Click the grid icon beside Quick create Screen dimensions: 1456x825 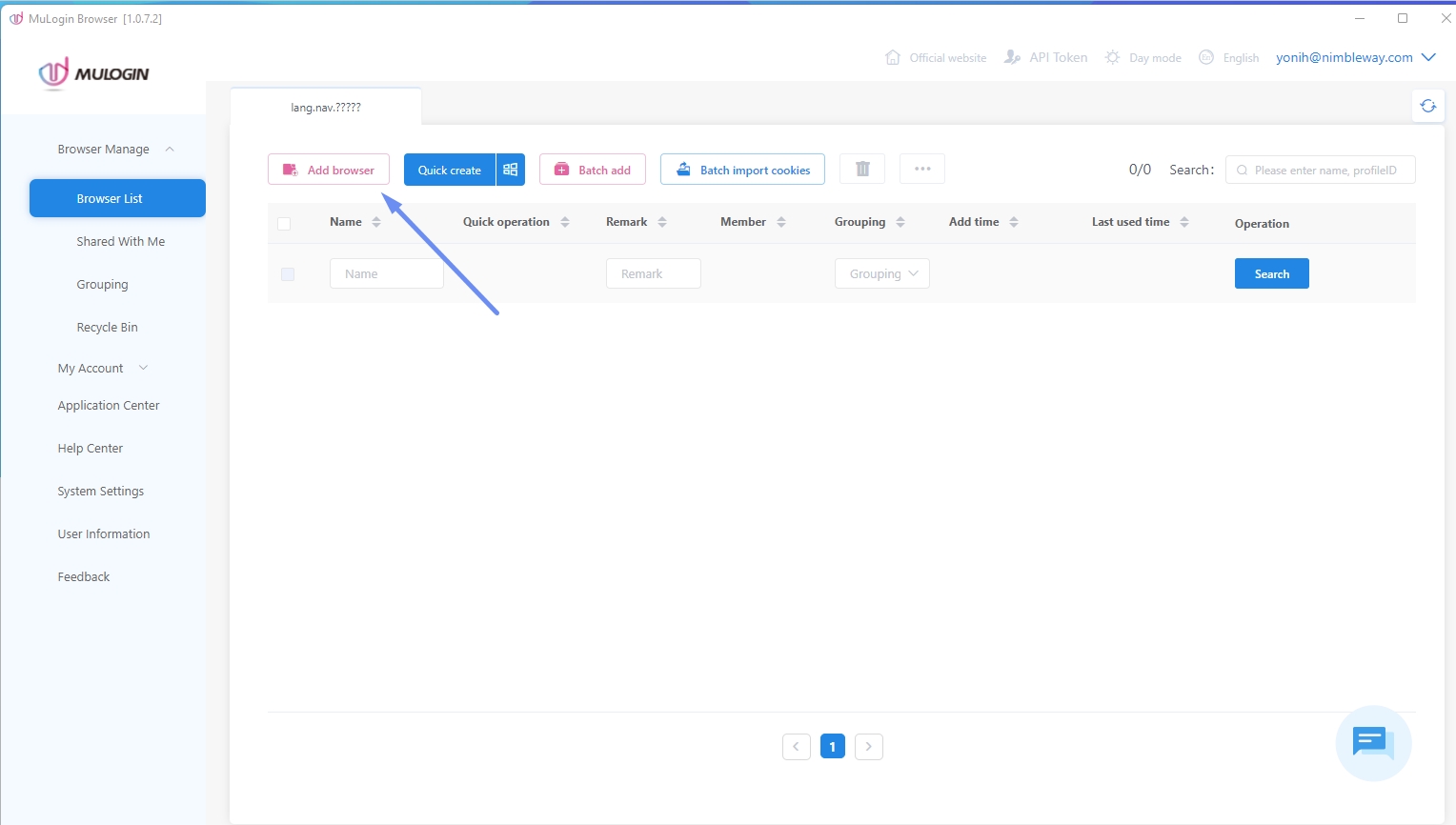click(511, 170)
